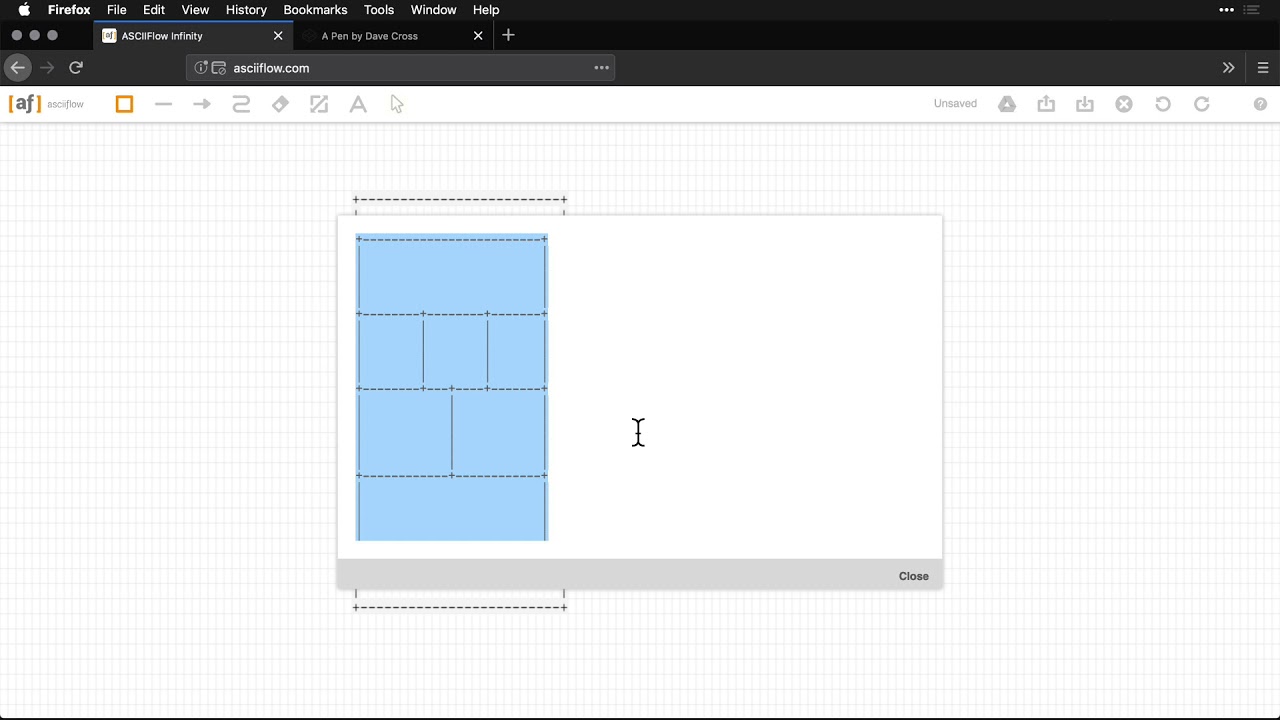Select the Freeform draw tool
Screen dimensions: 1280x720
(241, 104)
